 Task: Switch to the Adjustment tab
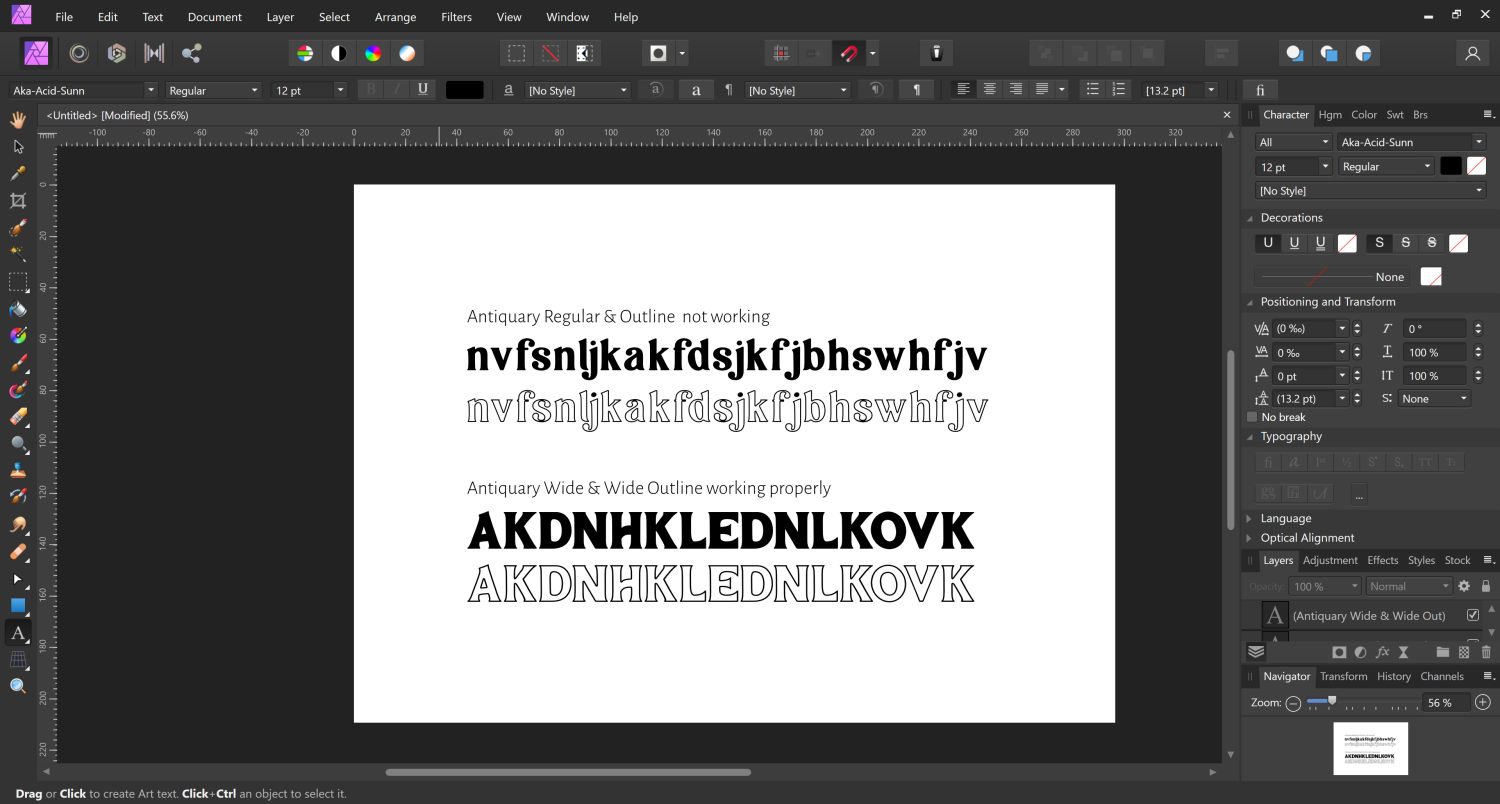[x=1330, y=560]
